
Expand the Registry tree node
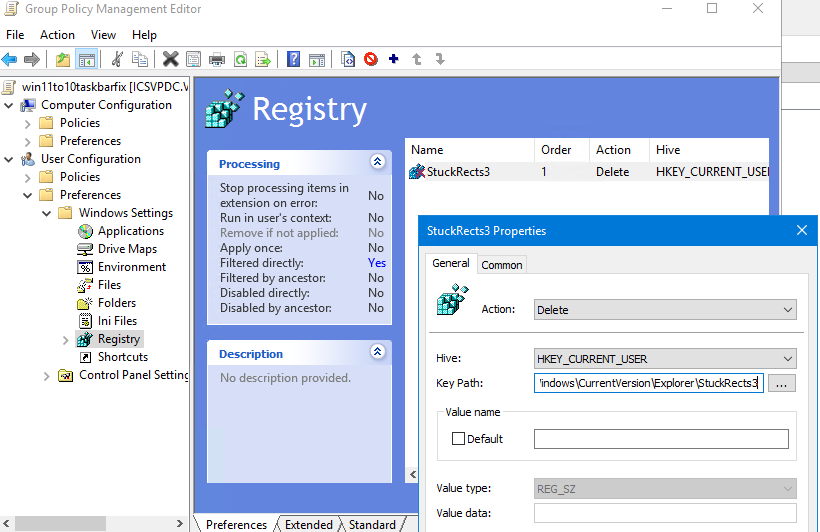65,340
